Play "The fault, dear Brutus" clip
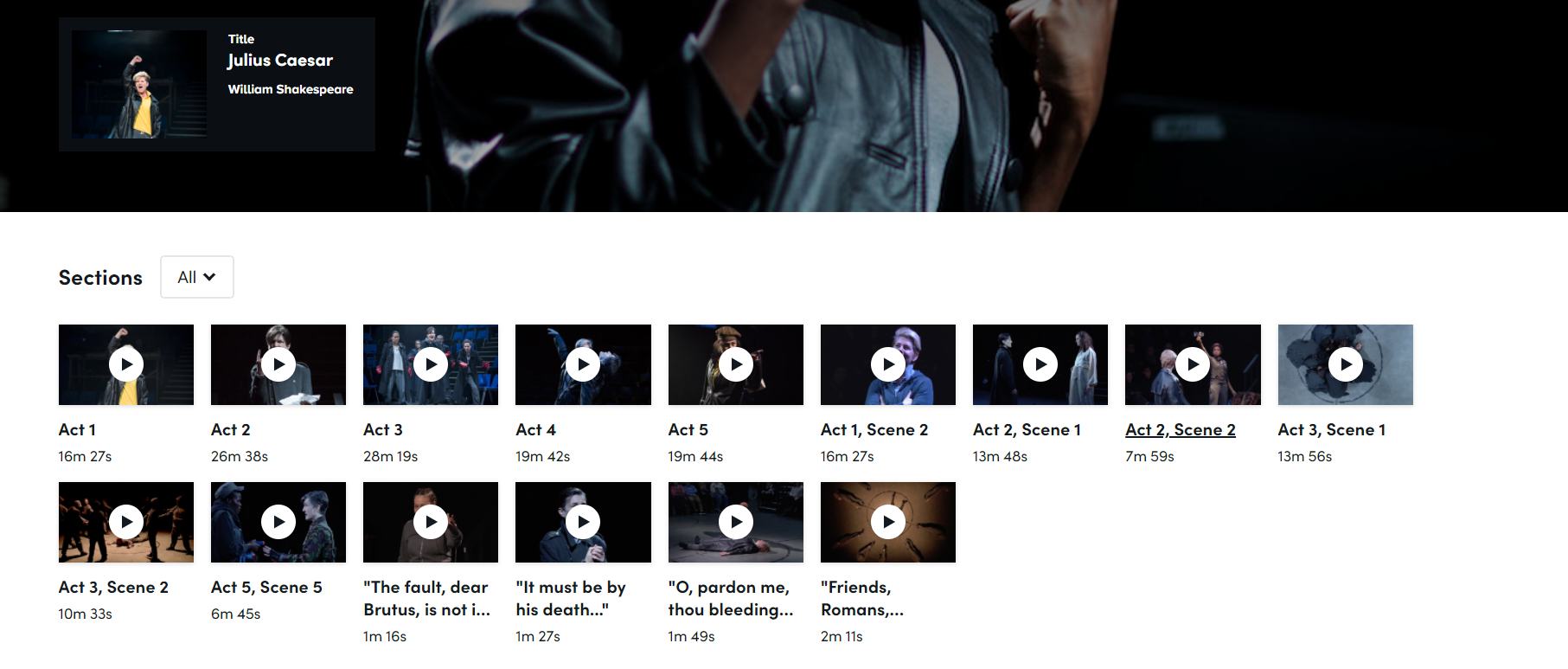This screenshot has width=1568, height=669. coord(431,522)
